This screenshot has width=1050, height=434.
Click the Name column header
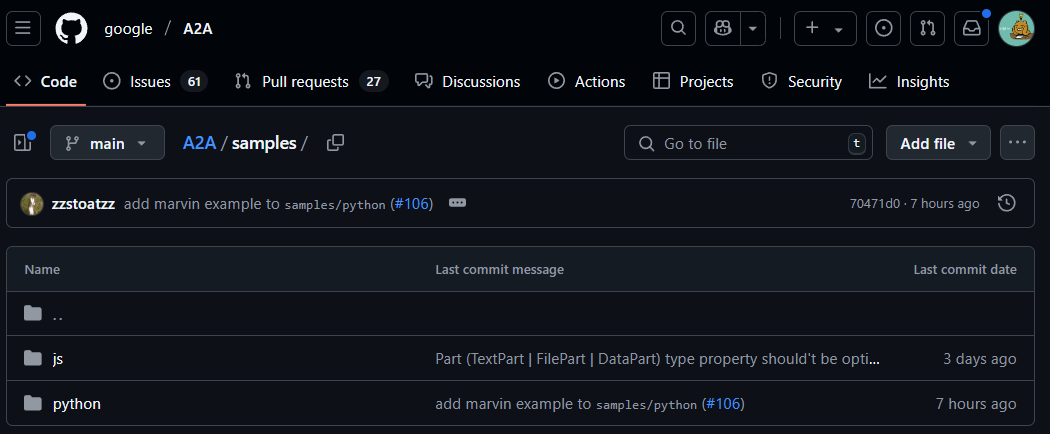[42, 269]
